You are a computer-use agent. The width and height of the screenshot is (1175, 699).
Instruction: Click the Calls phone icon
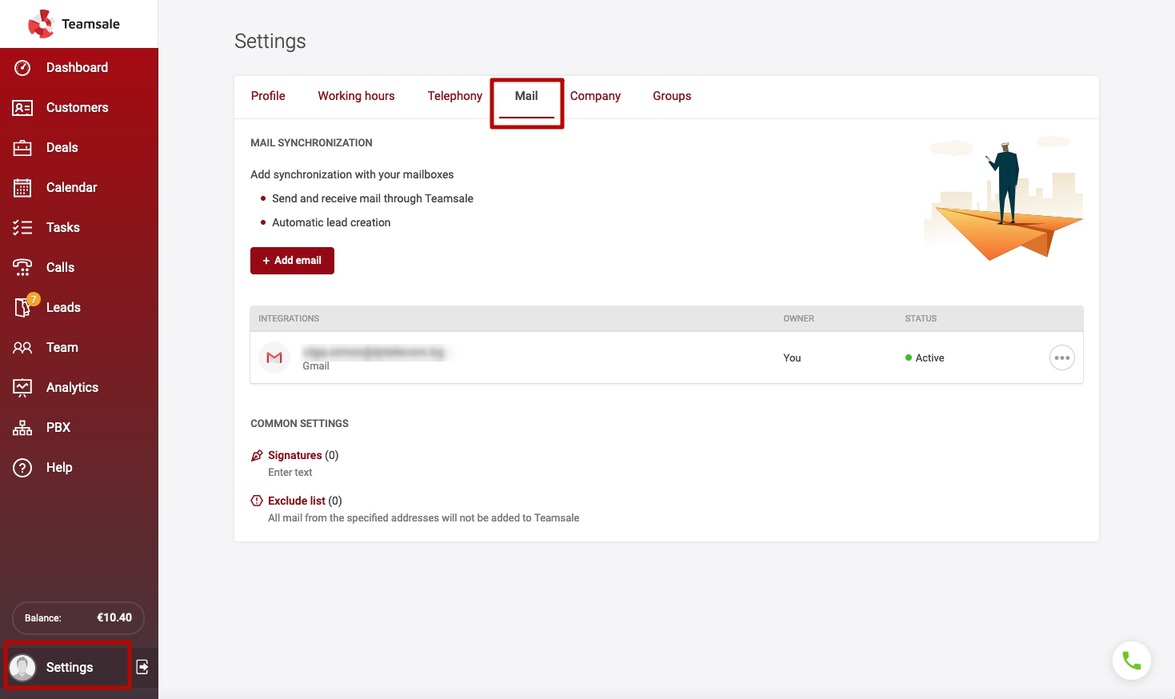[22, 267]
